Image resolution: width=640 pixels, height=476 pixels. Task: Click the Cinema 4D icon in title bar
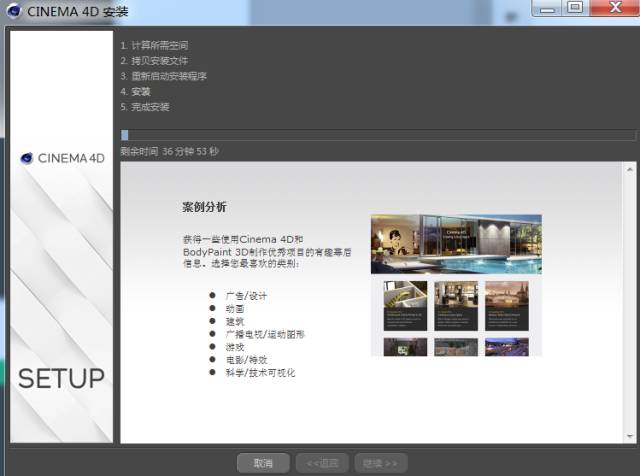[x=13, y=11]
